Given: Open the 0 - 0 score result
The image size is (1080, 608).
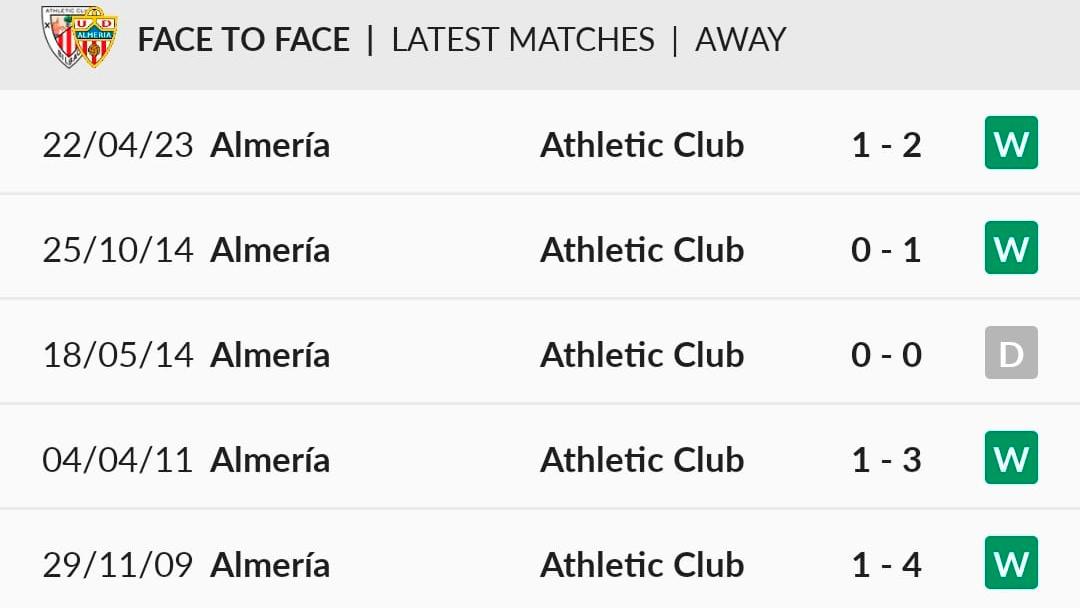Looking at the screenshot, I should coord(886,355).
